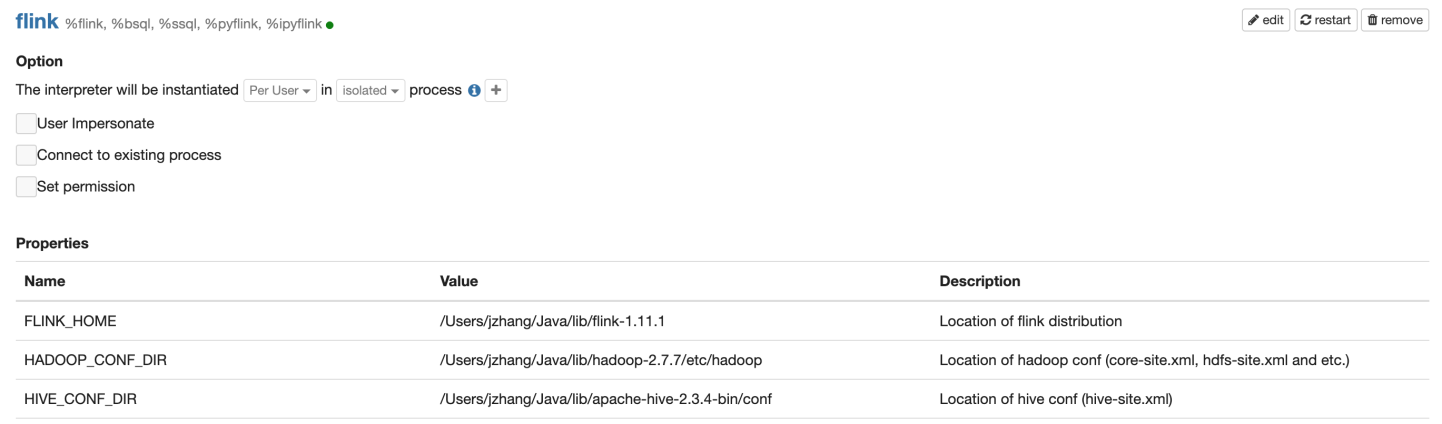Click the HADOOP_CONF_DIR property name

point(95,360)
